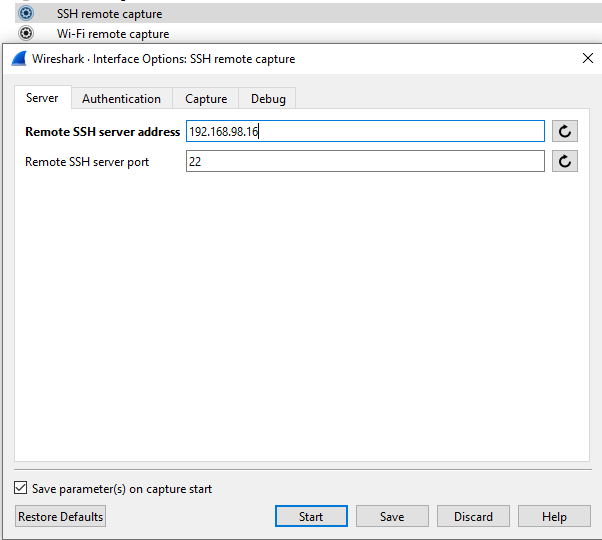Screen dimensions: 602x540
Task: Save the interface options
Action: click(x=392, y=516)
